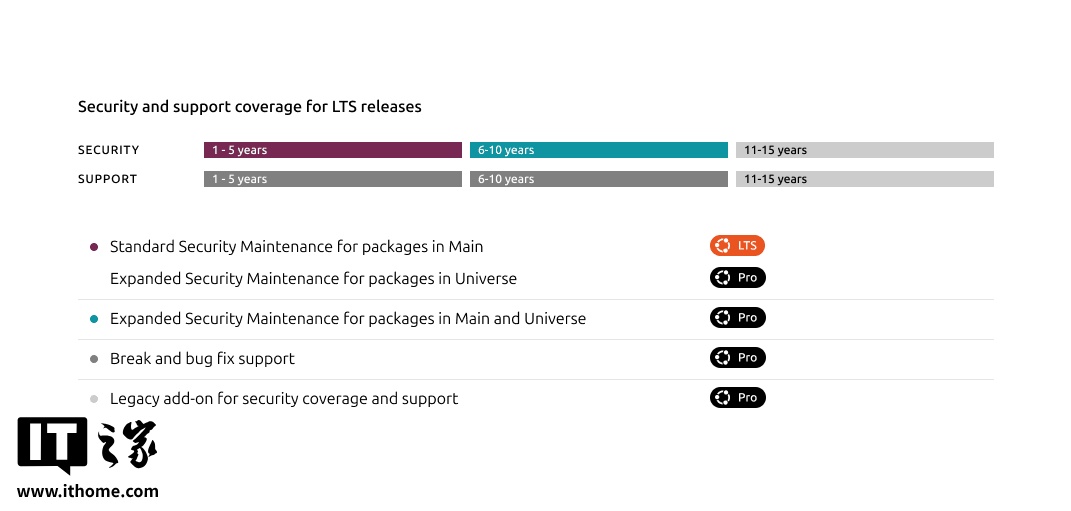The height and width of the screenshot is (511, 1071).
Task: Click Pro badge for break and bug fix
Action: [x=737, y=358]
